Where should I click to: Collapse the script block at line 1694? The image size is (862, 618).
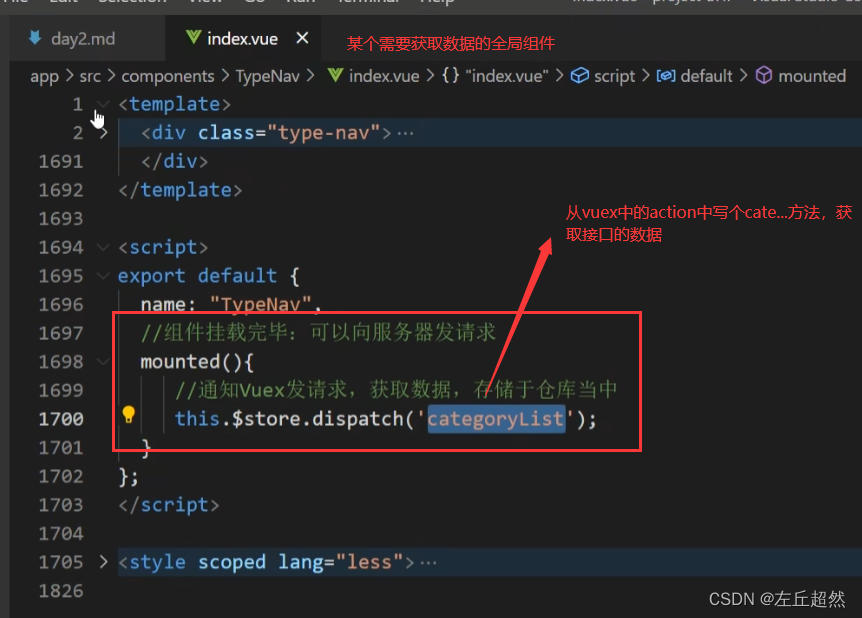coord(103,247)
